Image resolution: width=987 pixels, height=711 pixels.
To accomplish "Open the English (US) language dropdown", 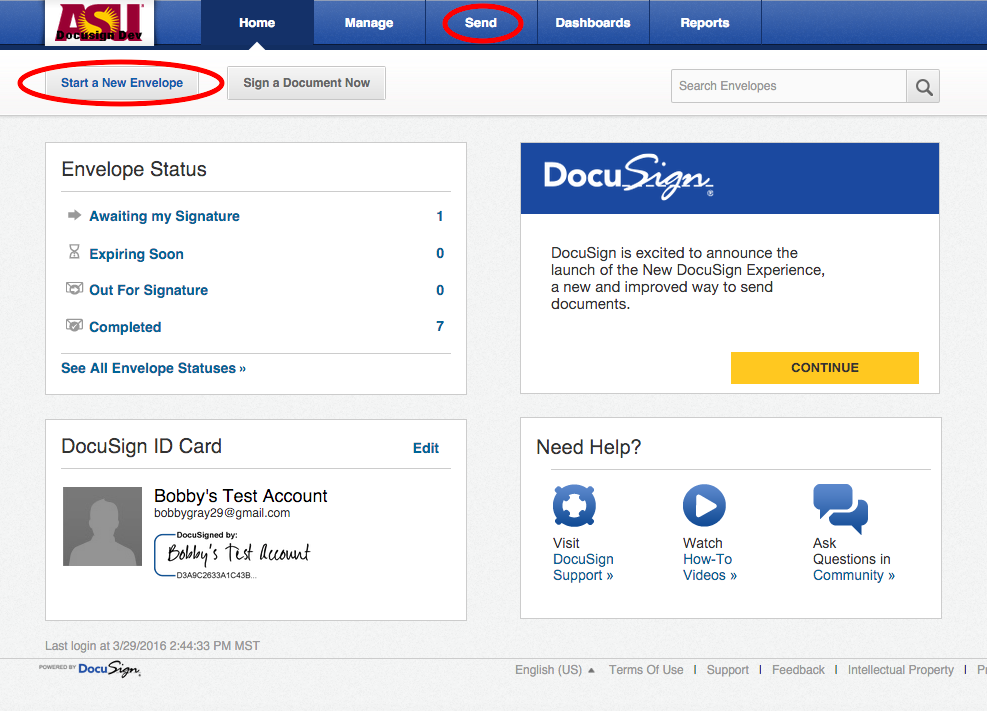I will (555, 669).
